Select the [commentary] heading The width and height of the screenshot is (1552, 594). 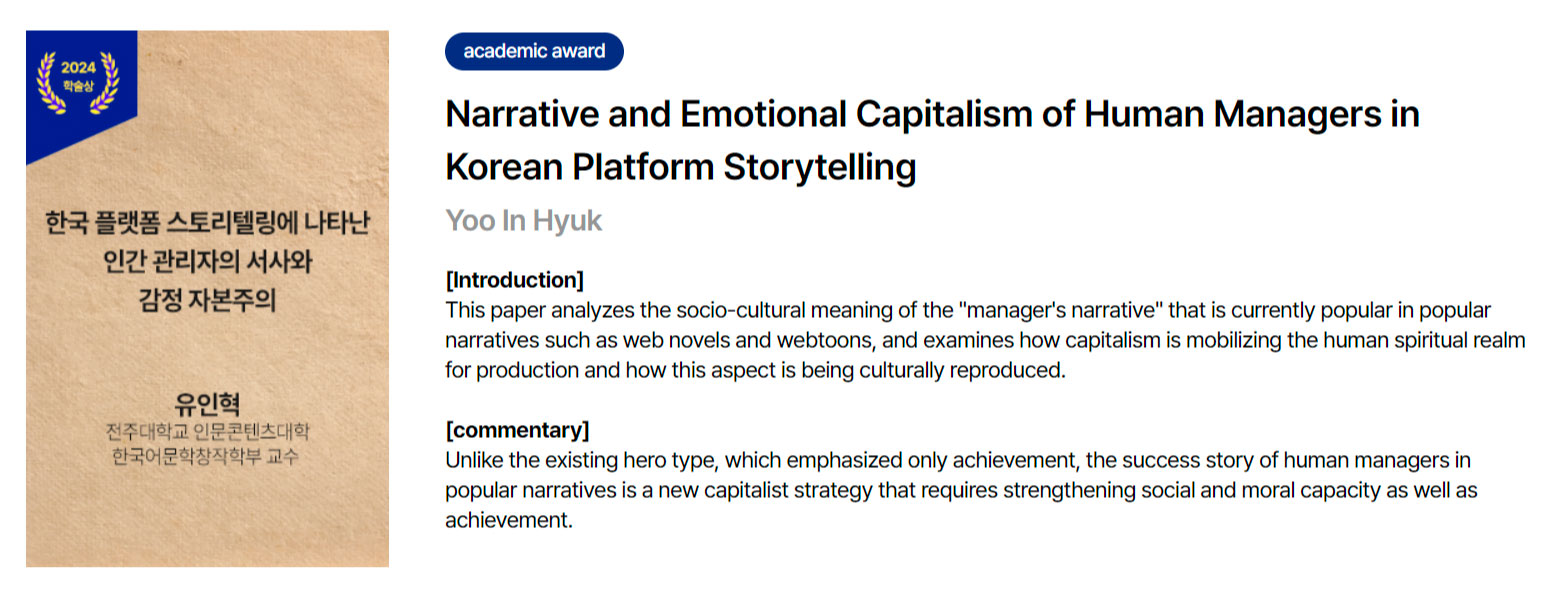click(517, 430)
